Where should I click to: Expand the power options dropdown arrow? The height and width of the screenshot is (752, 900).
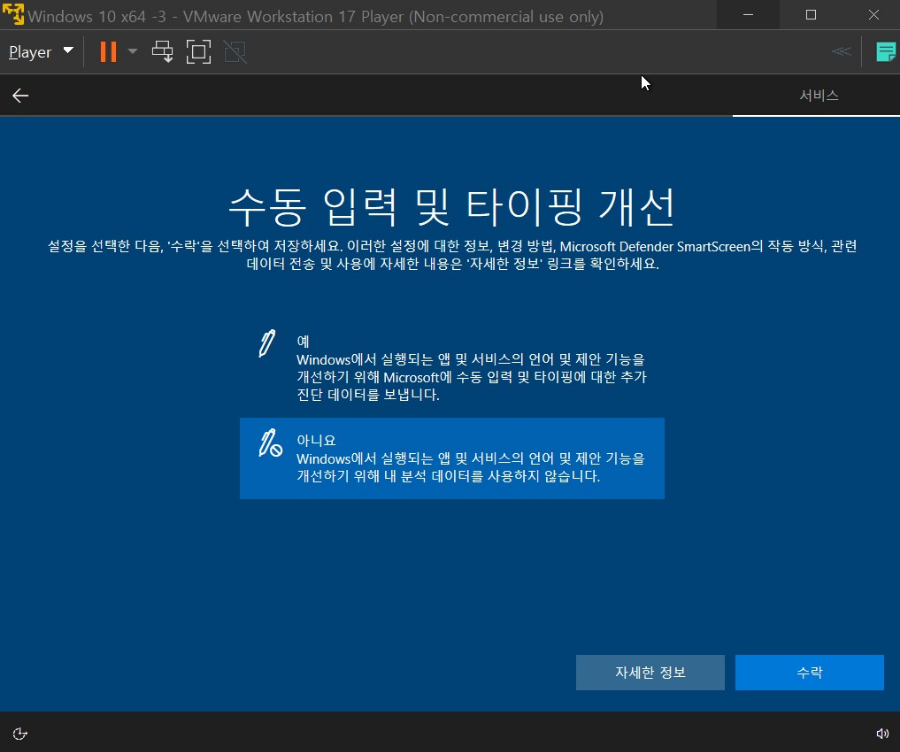click(x=133, y=52)
